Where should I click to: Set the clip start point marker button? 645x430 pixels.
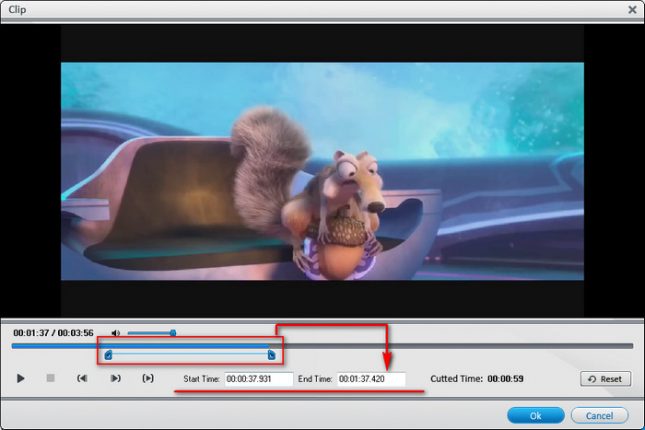pos(82,379)
